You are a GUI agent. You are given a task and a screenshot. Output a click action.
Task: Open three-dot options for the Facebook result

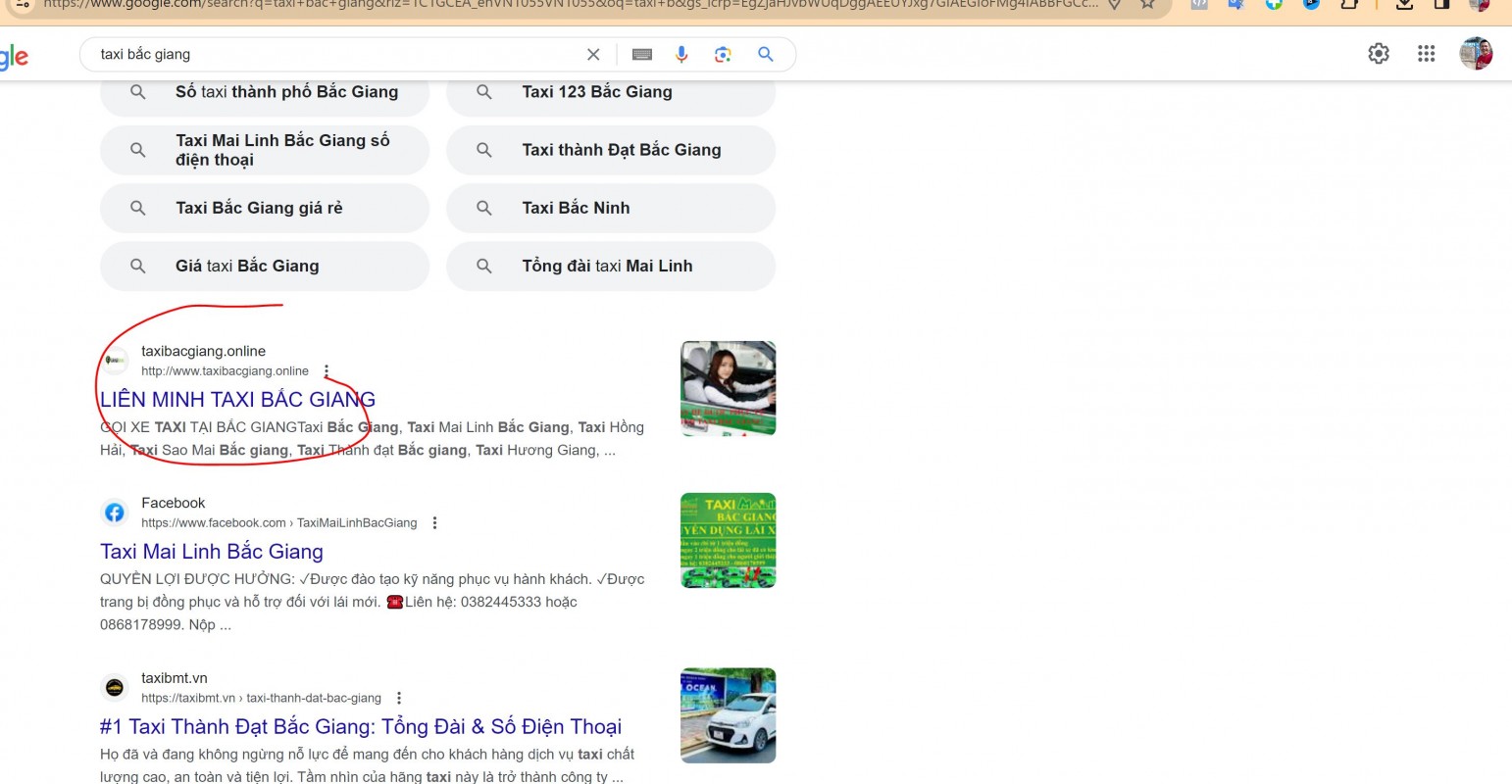click(434, 522)
